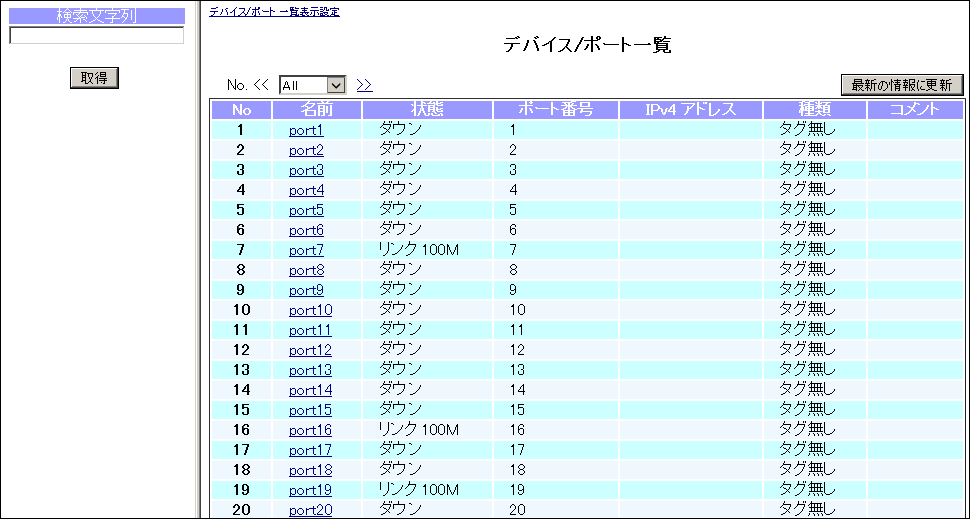Select リンク 100M status in port16 row
This screenshot has width=970, height=519.
pyautogui.click(x=419, y=429)
